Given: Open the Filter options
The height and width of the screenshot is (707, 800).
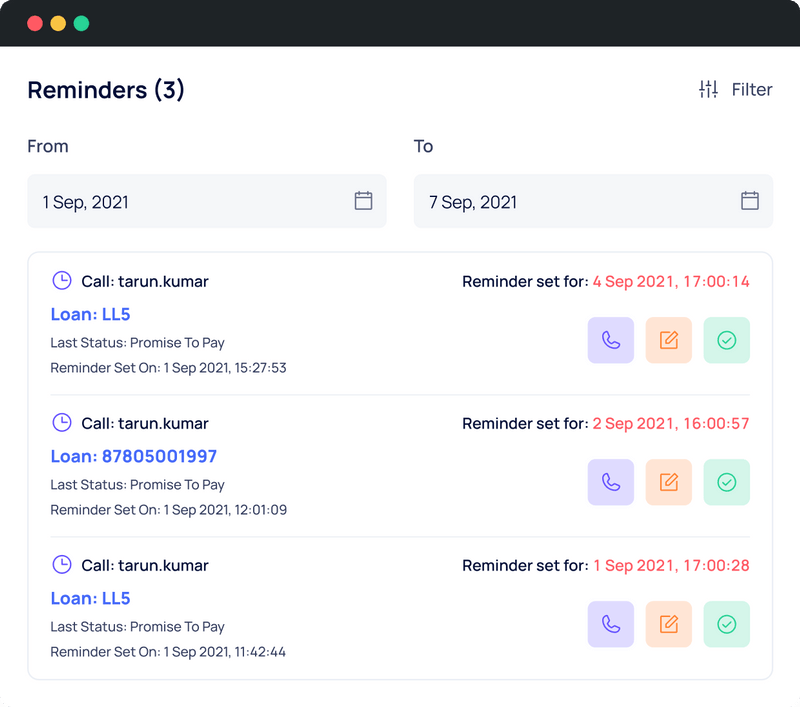Looking at the screenshot, I should pyautogui.click(x=737, y=89).
